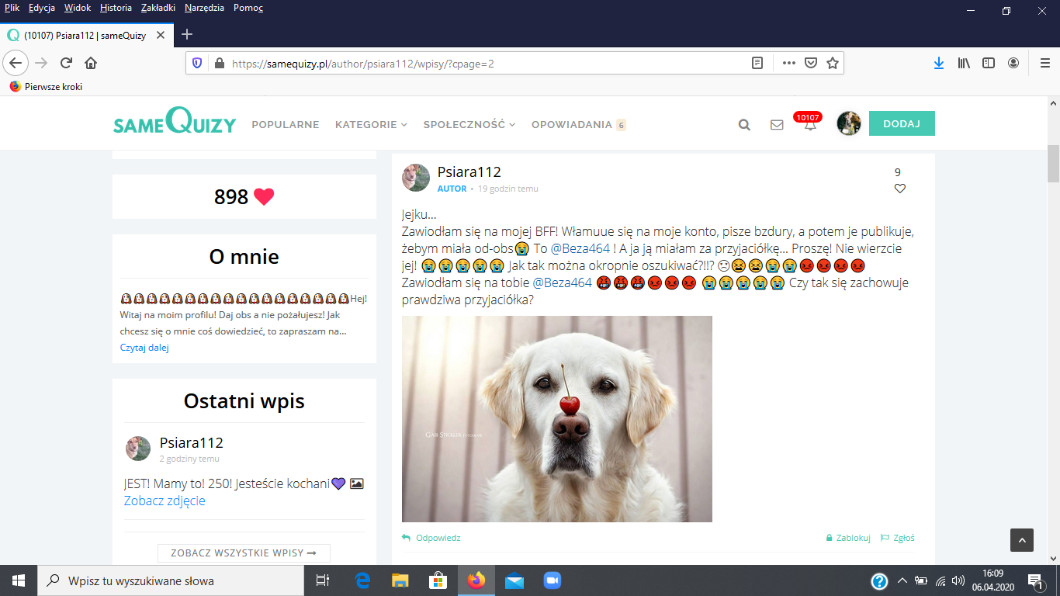1060x596 pixels.
Task: Click the dog with cherry photo
Action: point(557,418)
